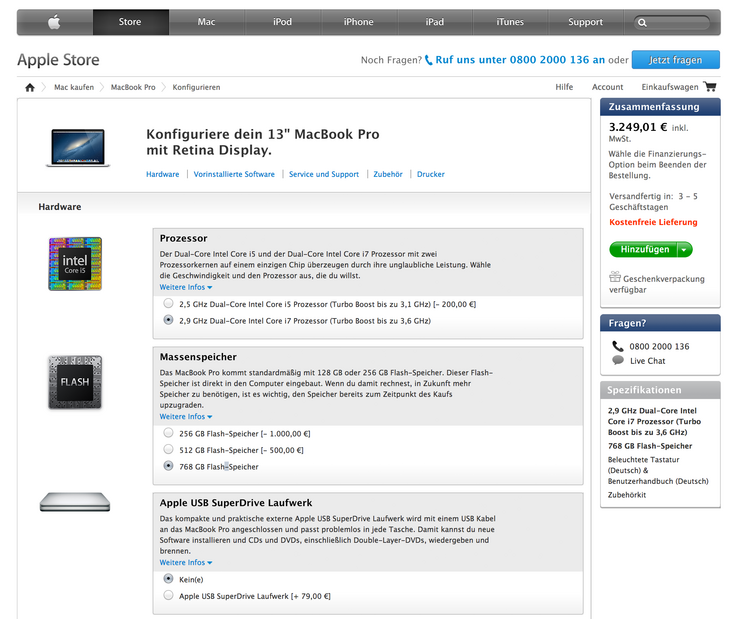Viewport: 738px width, 619px height.
Task: Click the search magnifier icon
Action: click(x=642, y=23)
